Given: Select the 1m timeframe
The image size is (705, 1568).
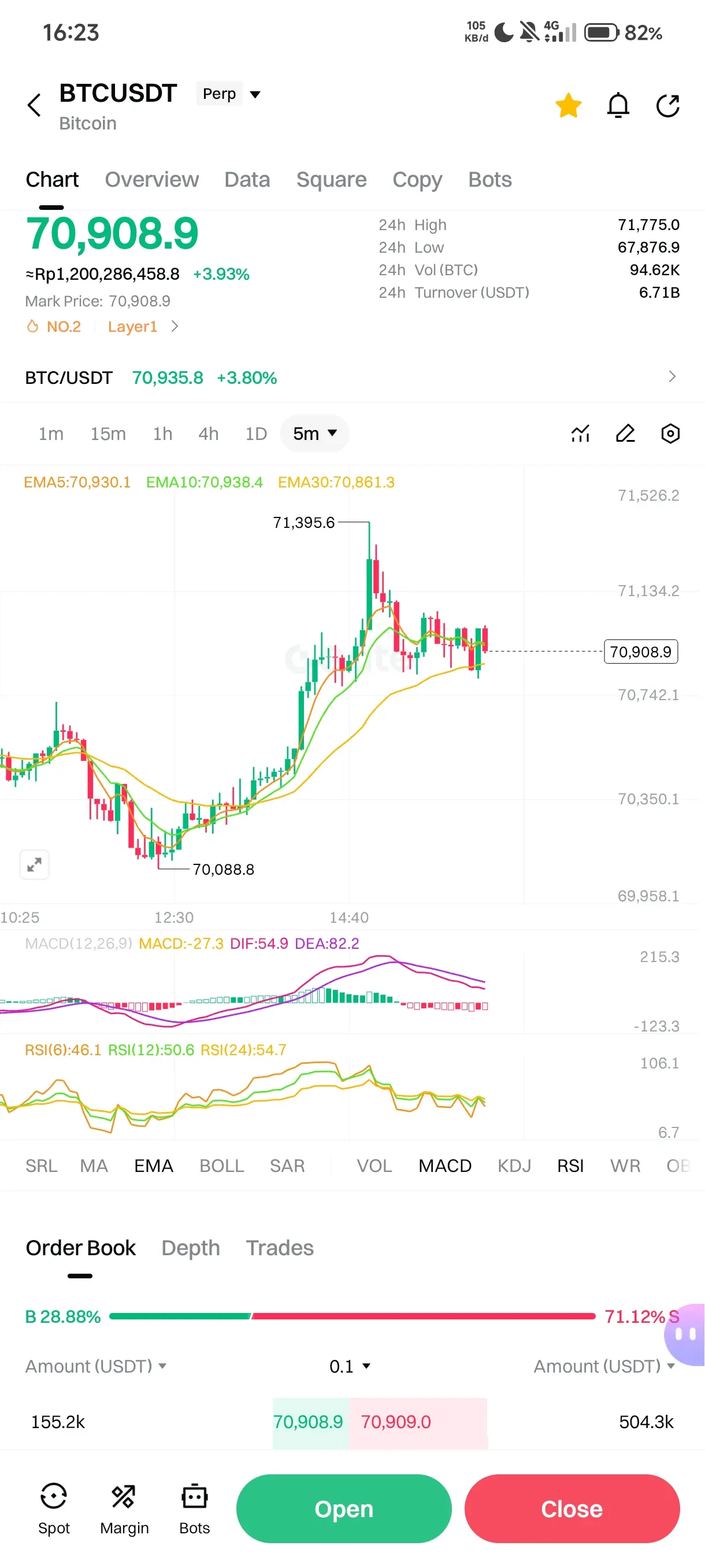Looking at the screenshot, I should (51, 434).
